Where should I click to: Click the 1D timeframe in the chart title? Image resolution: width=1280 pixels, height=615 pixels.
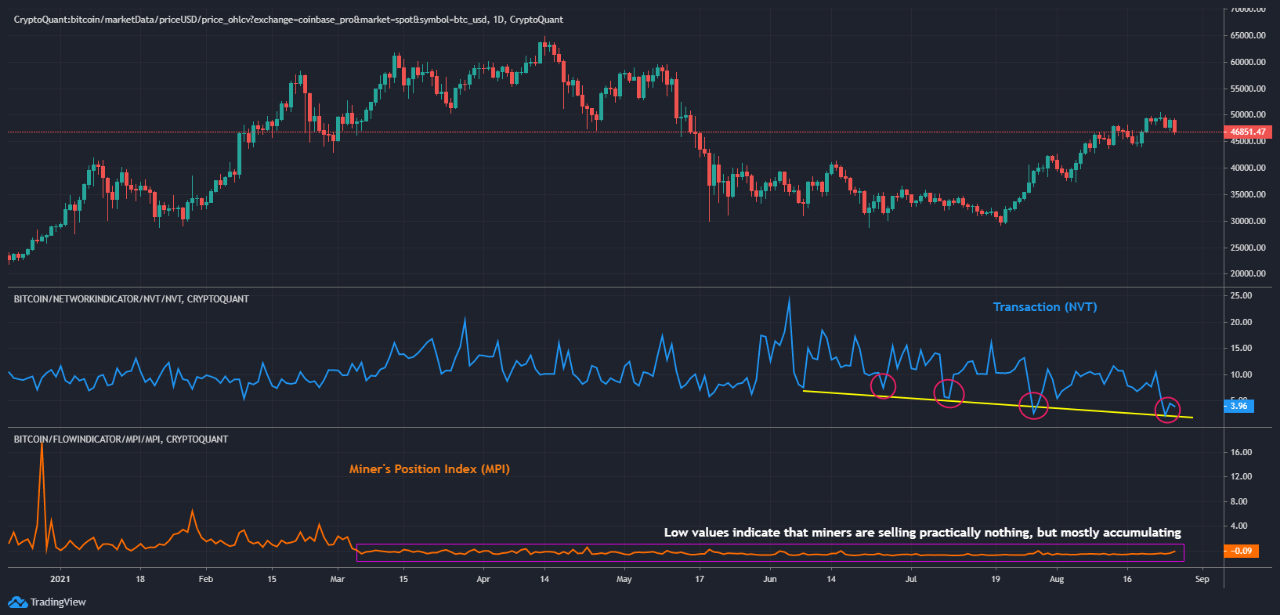coord(496,19)
